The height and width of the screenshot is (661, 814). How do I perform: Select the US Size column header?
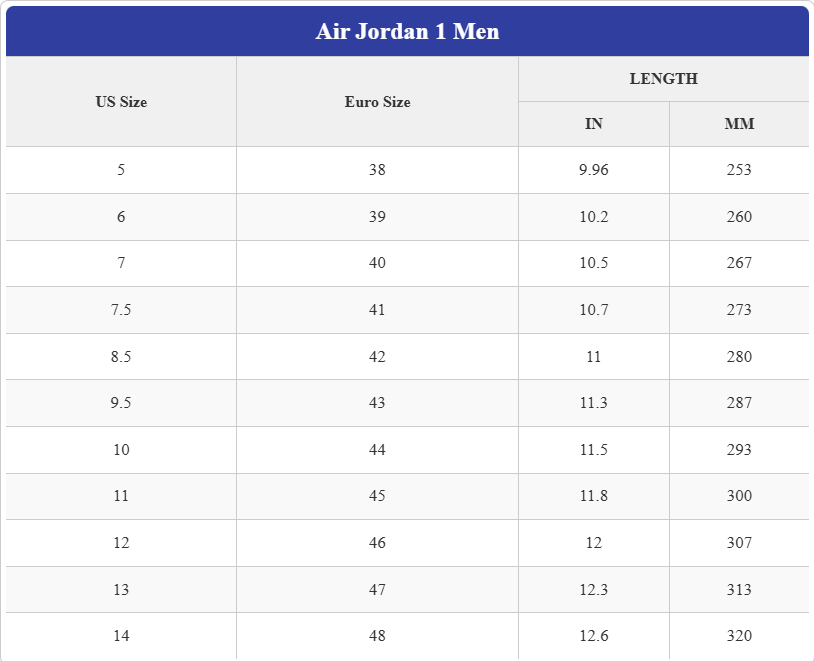(121, 102)
